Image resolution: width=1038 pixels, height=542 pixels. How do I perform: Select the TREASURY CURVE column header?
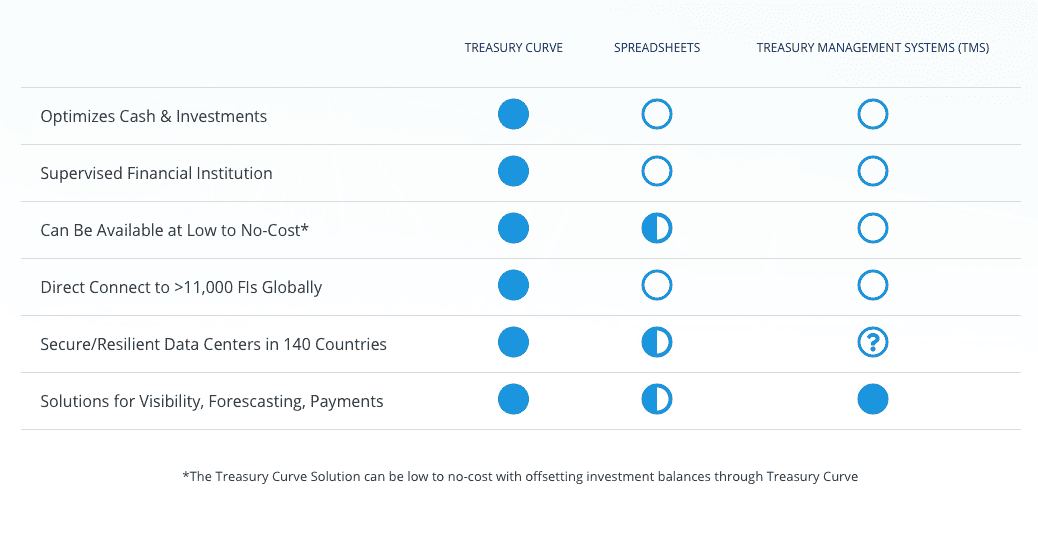pyautogui.click(x=513, y=48)
